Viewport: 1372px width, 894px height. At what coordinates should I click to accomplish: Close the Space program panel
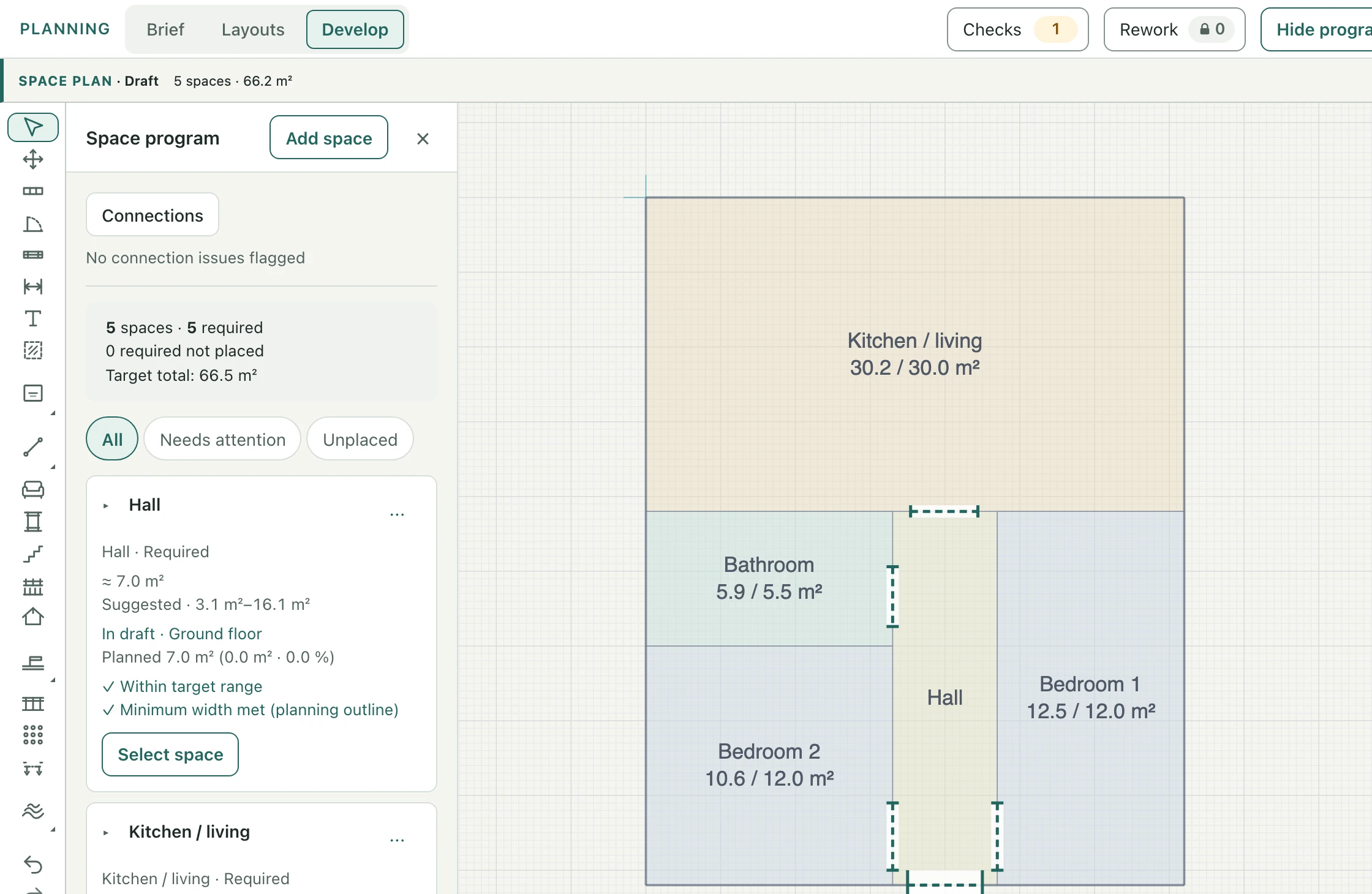click(423, 138)
